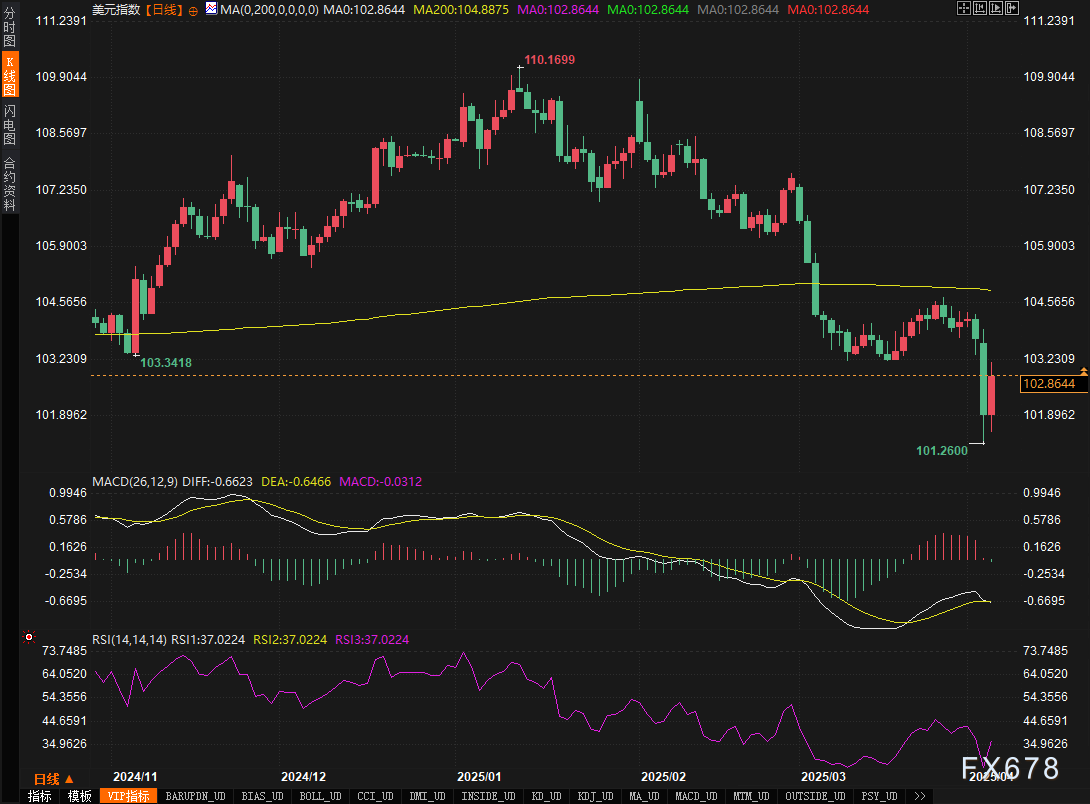The image size is (1090, 804).
Task: Expand more indicators with the >> button
Action: click(920, 796)
